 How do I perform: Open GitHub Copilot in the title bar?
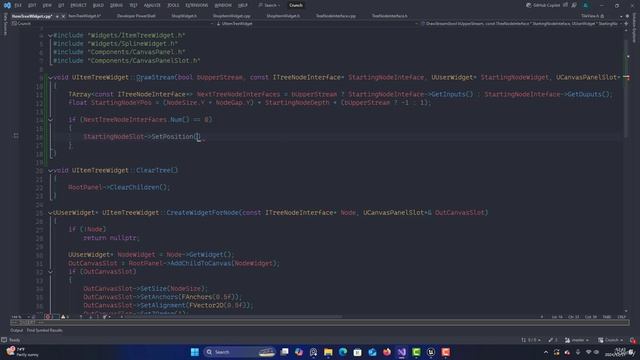pyautogui.click(x=543, y=5)
